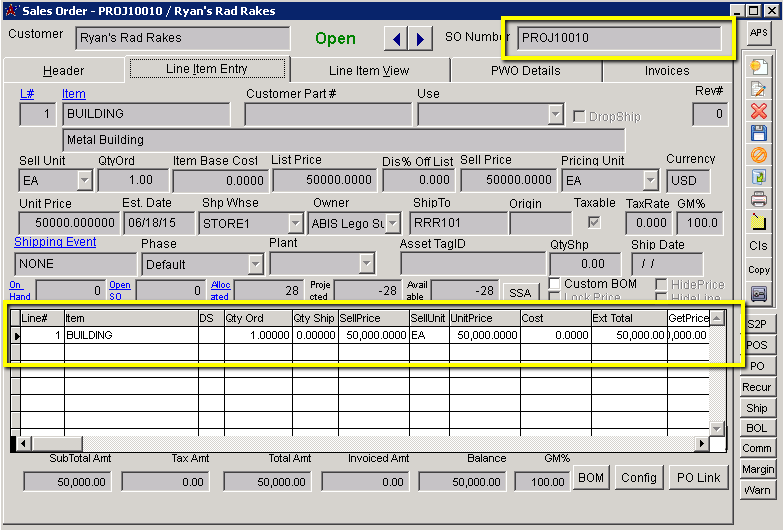This screenshot has width=783, height=530.
Task: Check the DropShip checkbox
Action: tap(579, 117)
